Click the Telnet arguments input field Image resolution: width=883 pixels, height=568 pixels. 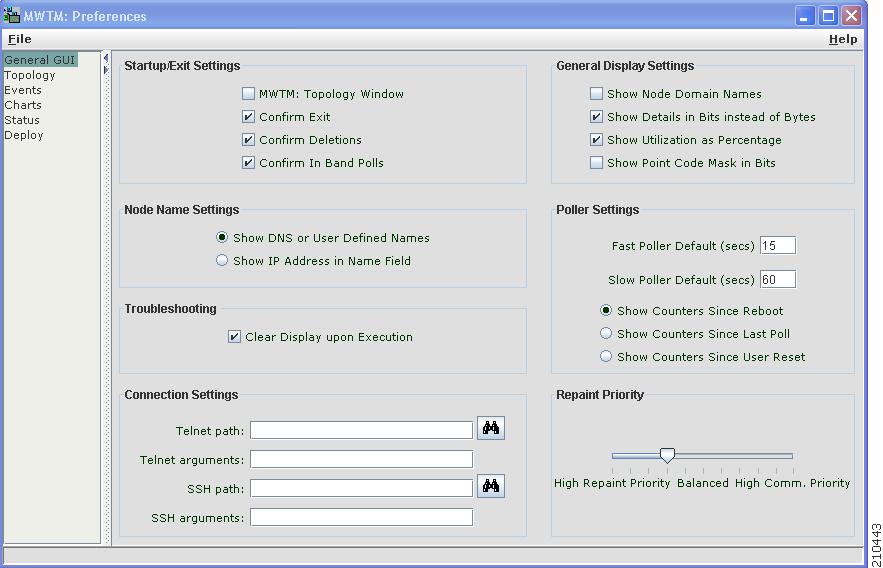point(362,459)
